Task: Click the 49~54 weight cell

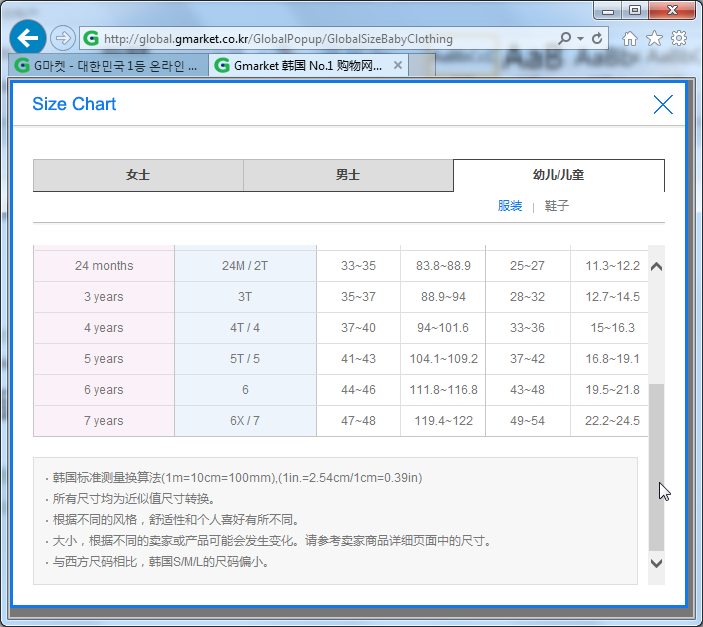Action: pyautogui.click(x=528, y=421)
